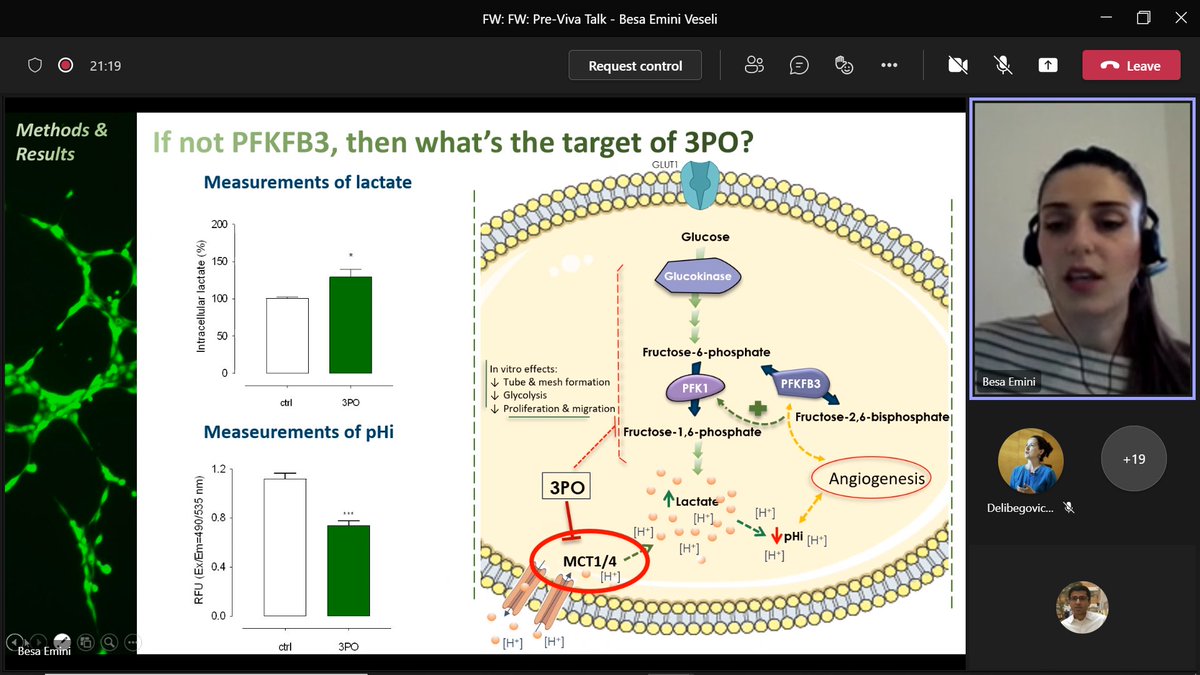
Task: Advance with the next slide arrow
Action: pos(38,641)
